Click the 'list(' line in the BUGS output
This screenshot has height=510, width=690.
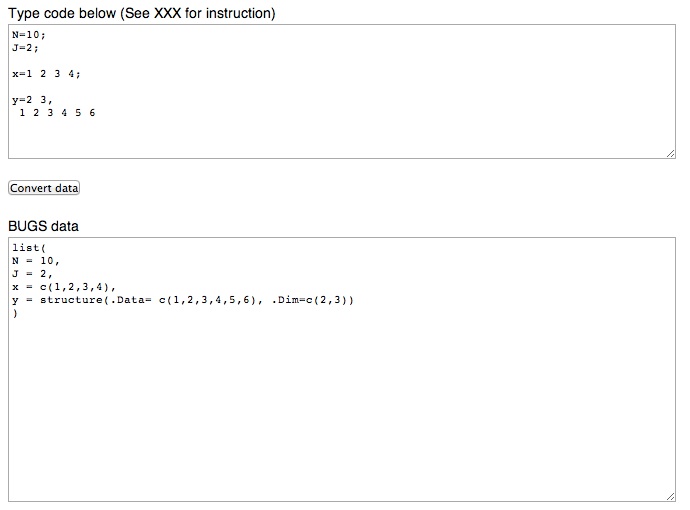(29, 247)
